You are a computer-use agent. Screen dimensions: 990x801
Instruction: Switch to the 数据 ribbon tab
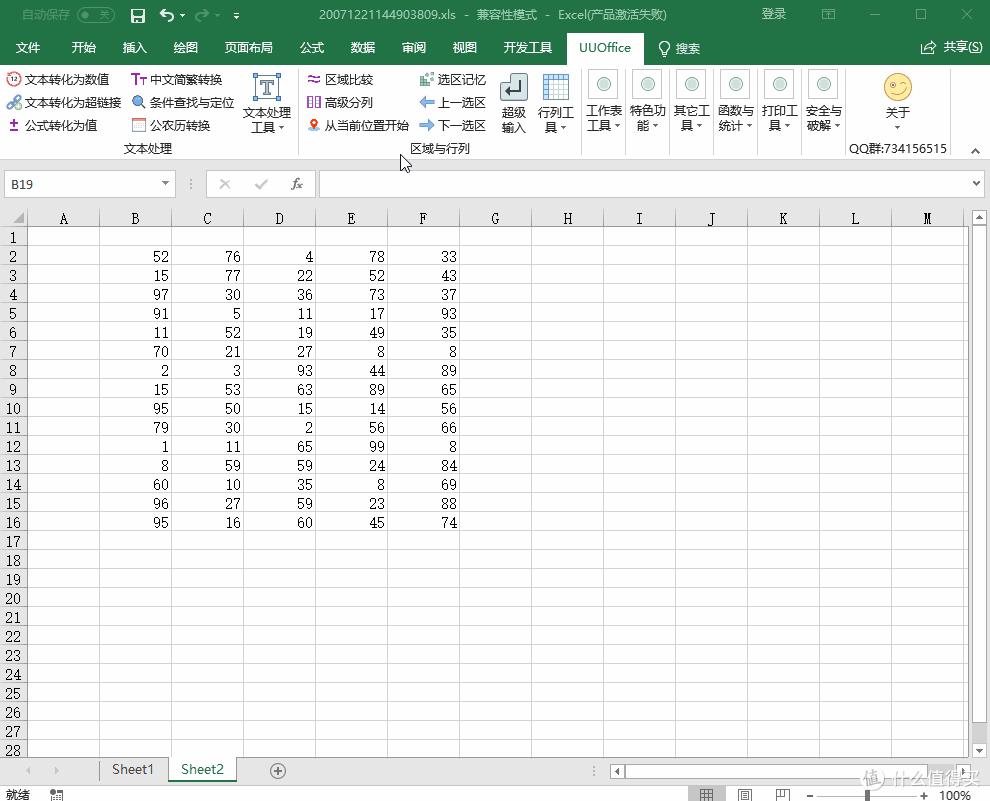tap(362, 47)
